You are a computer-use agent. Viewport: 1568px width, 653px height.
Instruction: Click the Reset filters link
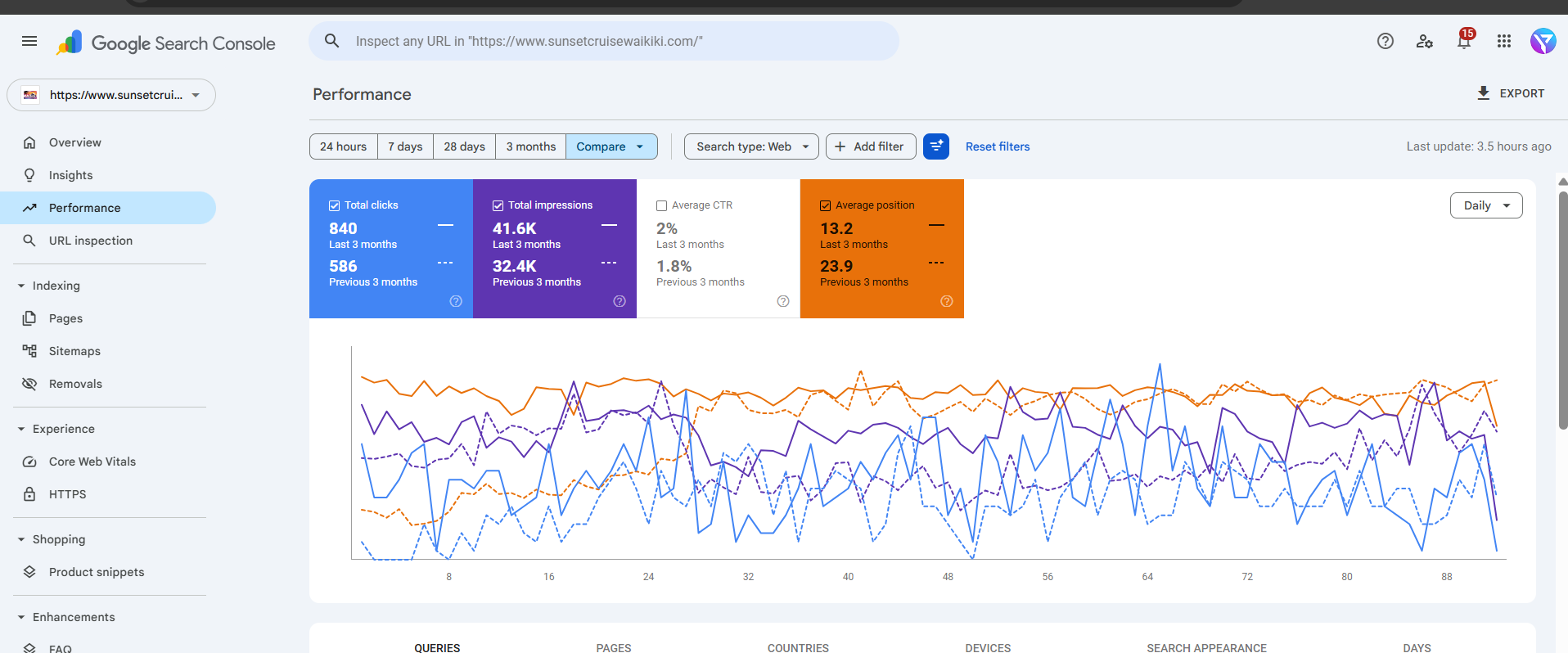(997, 146)
